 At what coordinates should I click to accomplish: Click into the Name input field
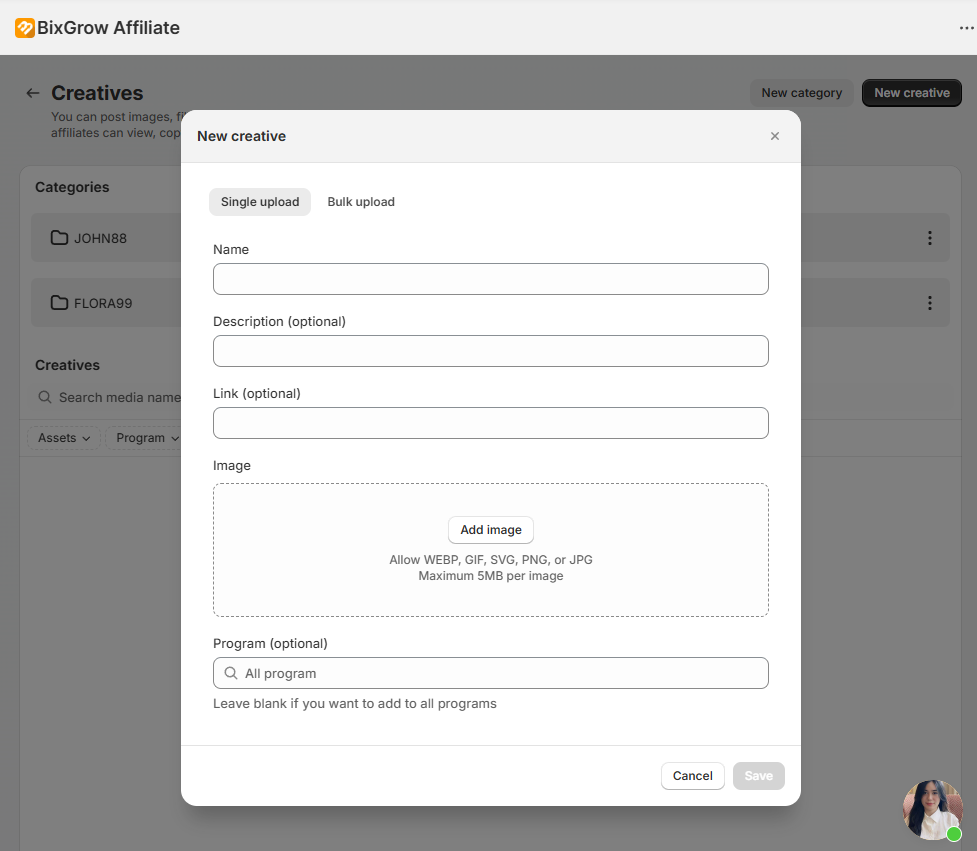(490, 279)
